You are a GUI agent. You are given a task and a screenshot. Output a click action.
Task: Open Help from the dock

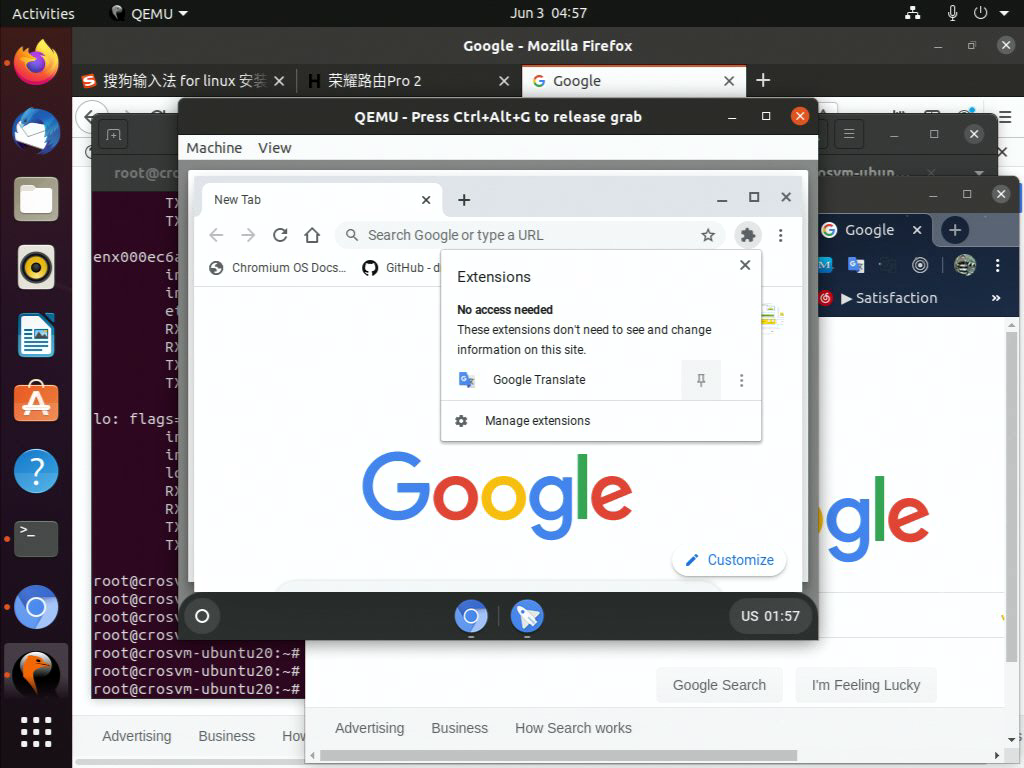coord(36,471)
